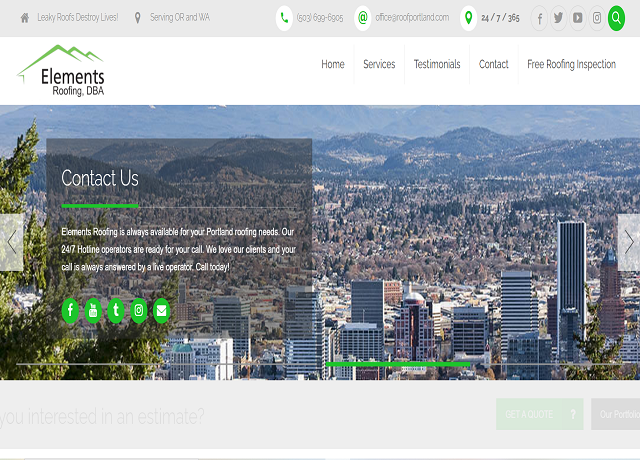Open the Free Roofing Inspection page
This screenshot has width=640, height=460.
click(x=571, y=64)
